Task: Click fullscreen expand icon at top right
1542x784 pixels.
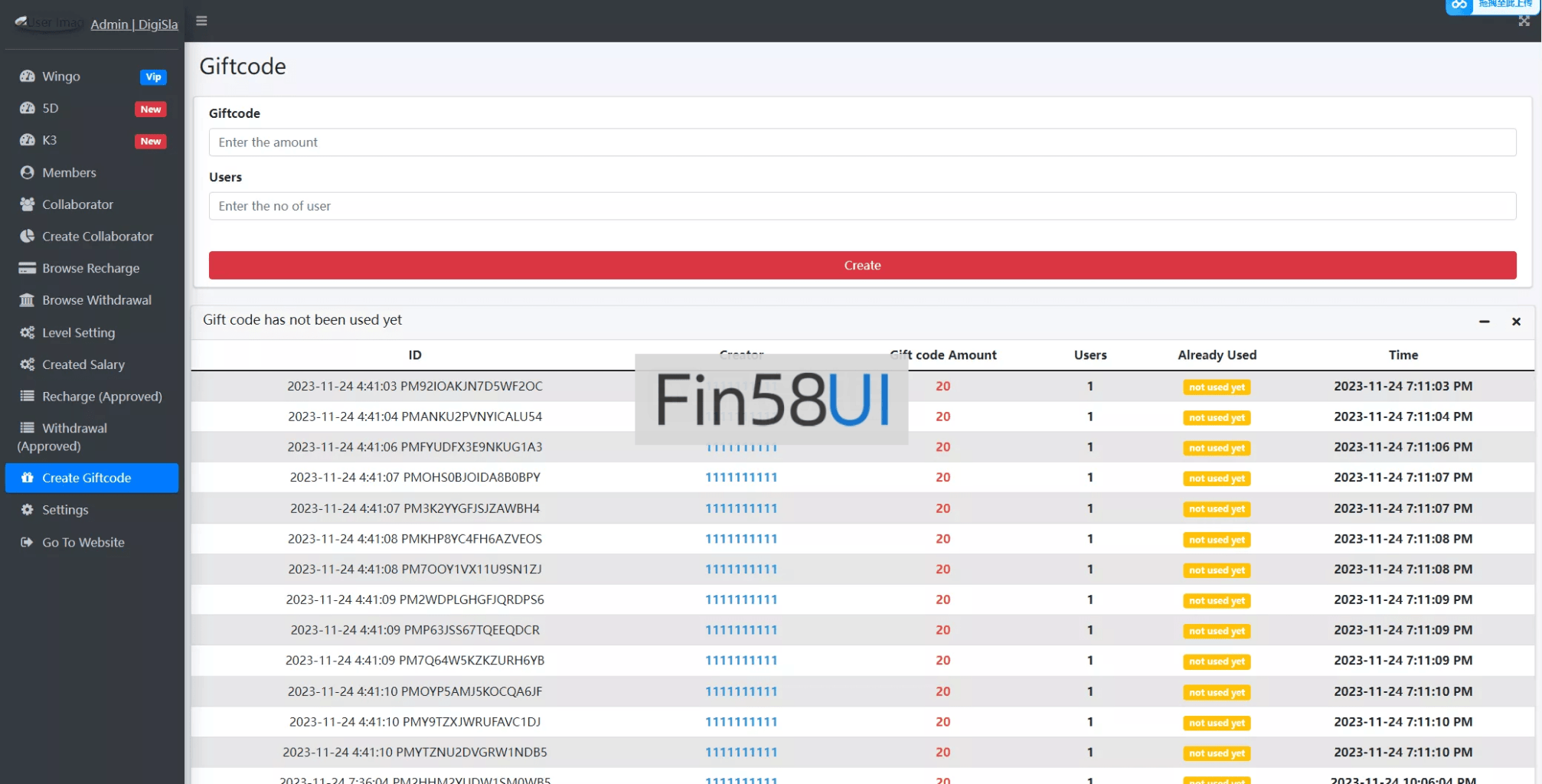Action: coord(1524,21)
